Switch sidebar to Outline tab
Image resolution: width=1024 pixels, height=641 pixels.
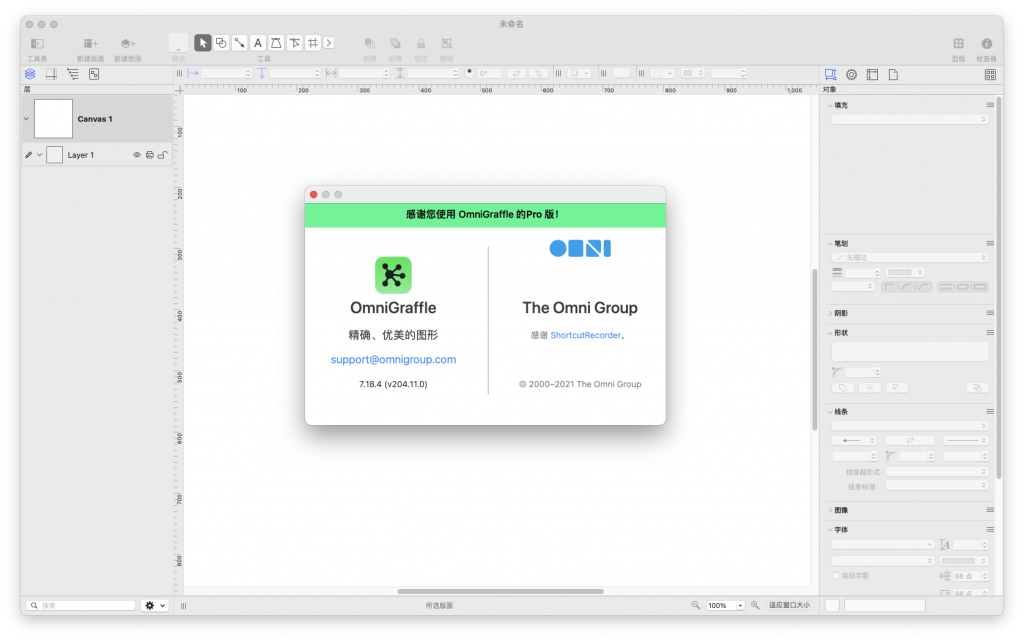point(72,74)
